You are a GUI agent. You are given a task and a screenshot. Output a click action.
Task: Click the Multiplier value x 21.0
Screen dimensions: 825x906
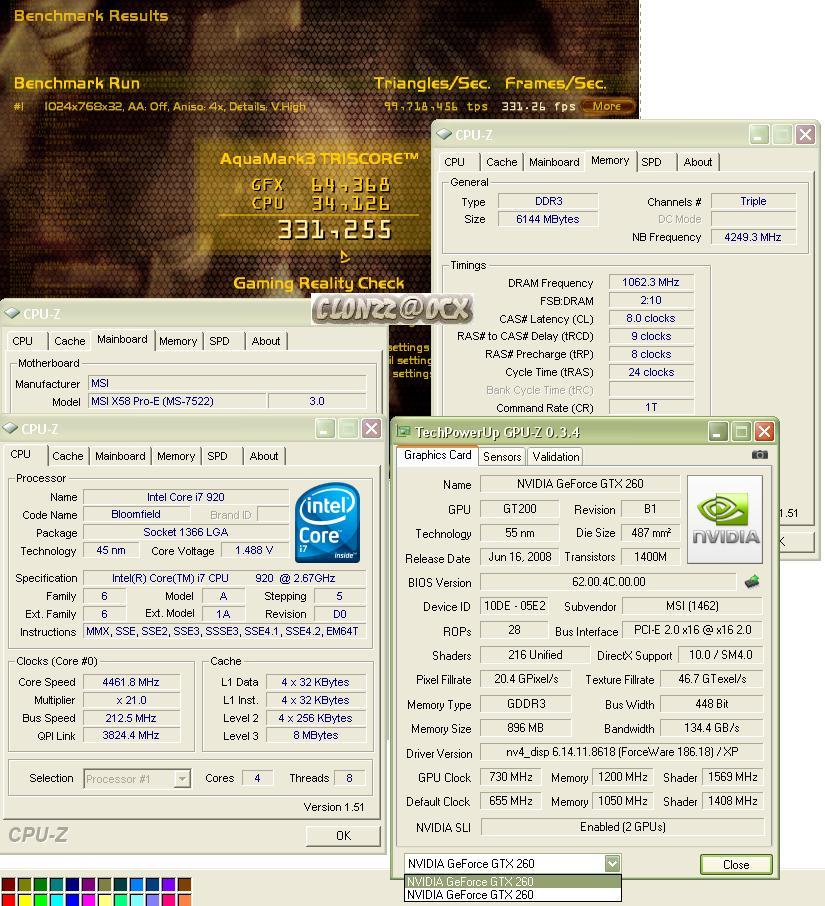(x=131, y=700)
